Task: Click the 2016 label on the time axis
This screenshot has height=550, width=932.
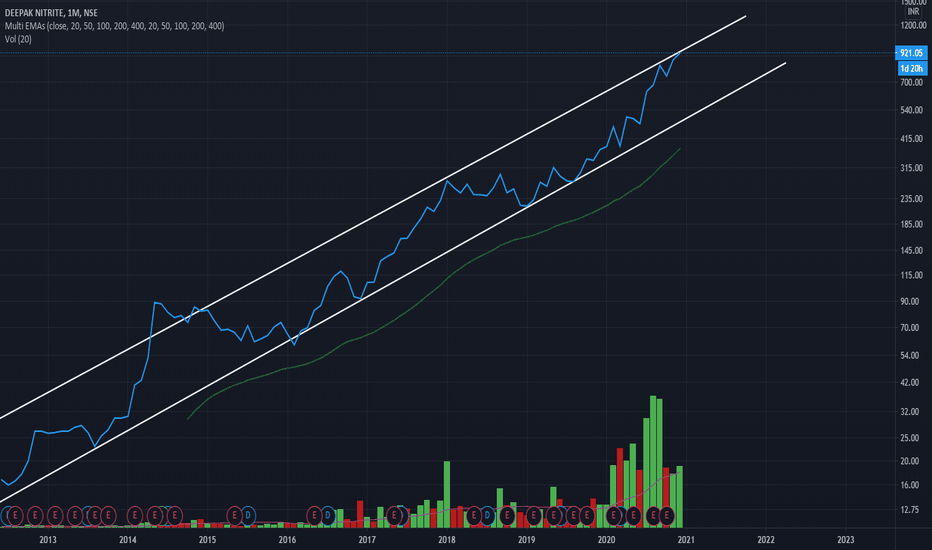Action: [x=287, y=540]
